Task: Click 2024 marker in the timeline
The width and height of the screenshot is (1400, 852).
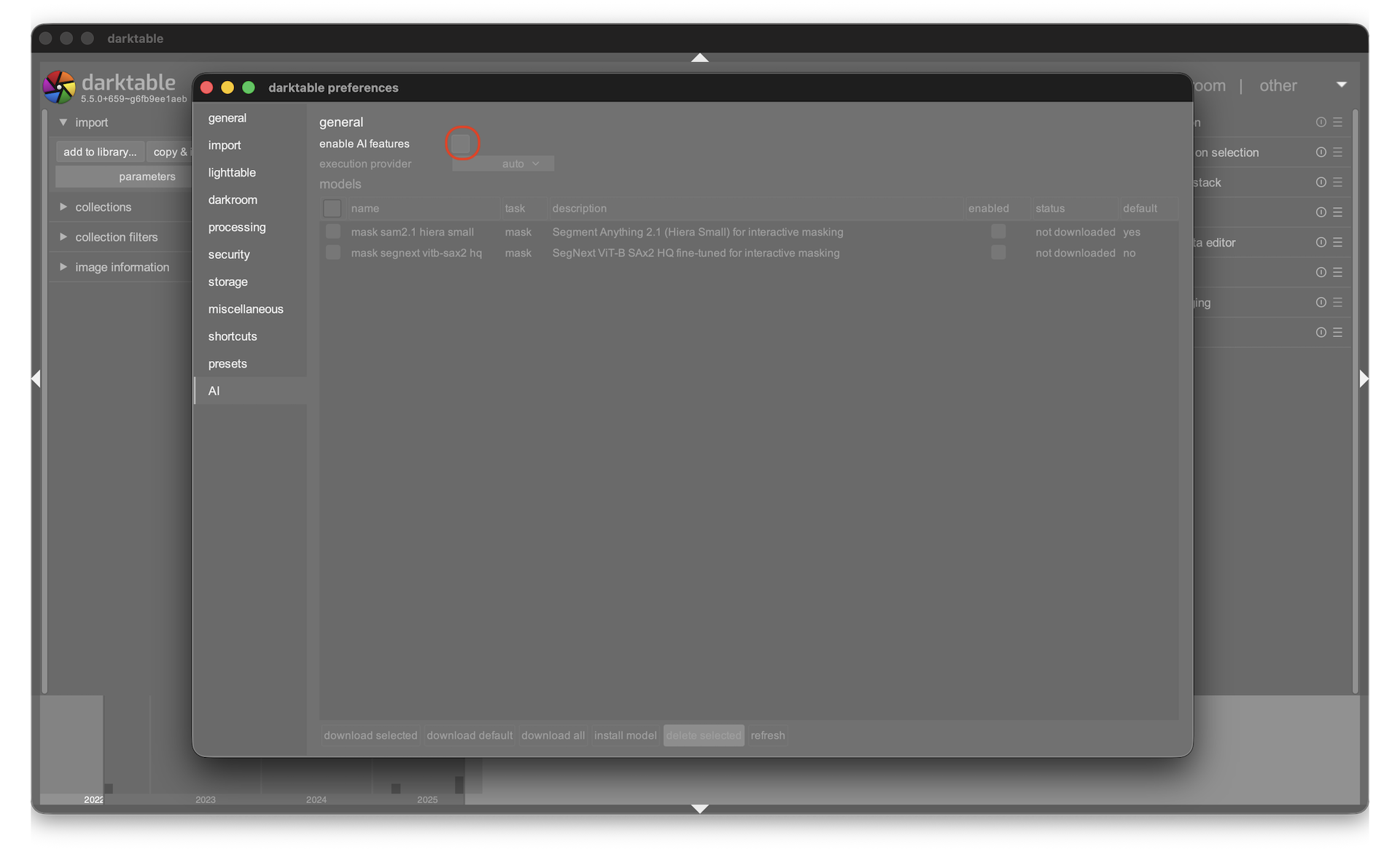Action: point(316,799)
